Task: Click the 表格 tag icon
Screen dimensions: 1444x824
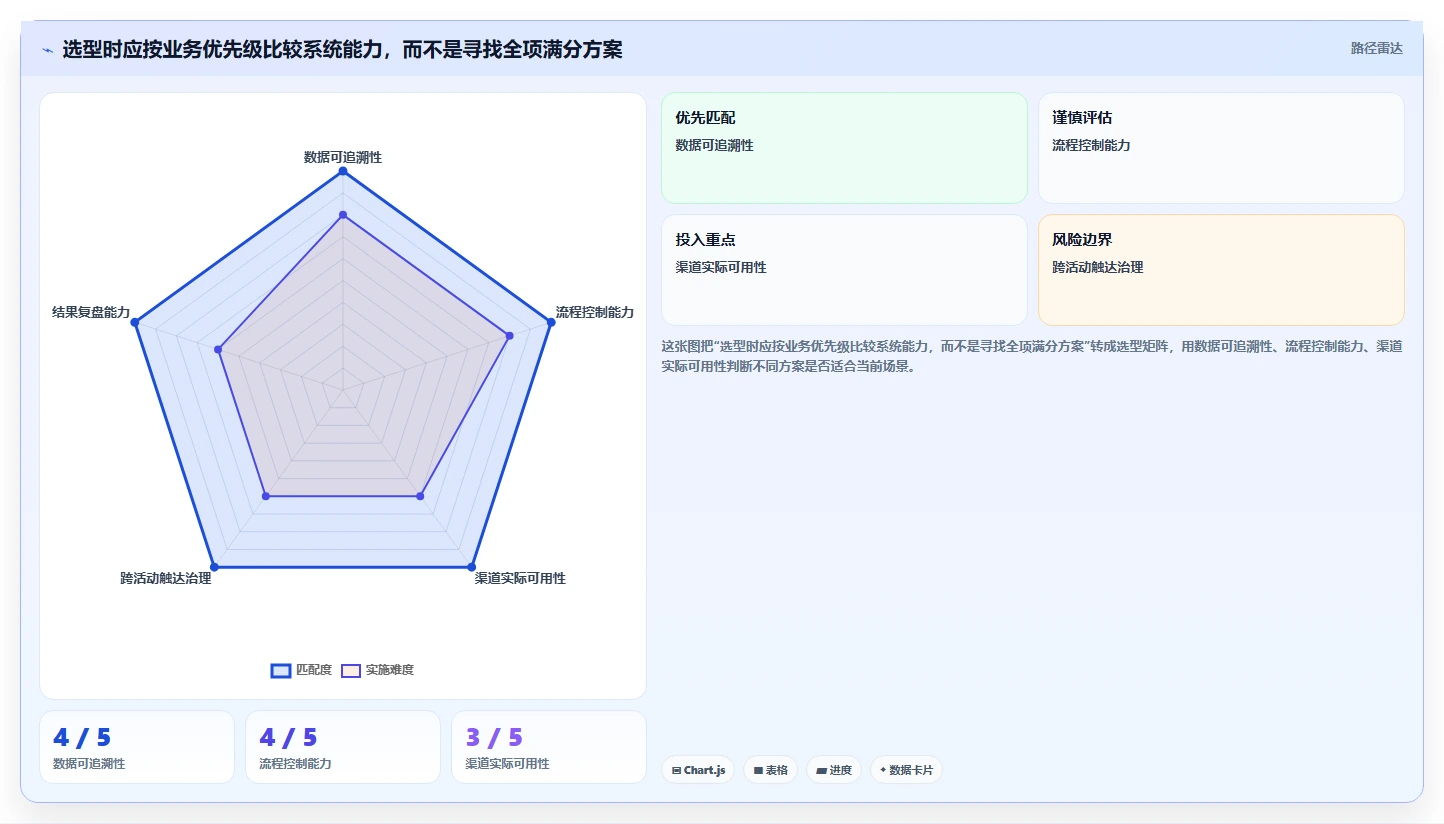Action: (x=758, y=770)
